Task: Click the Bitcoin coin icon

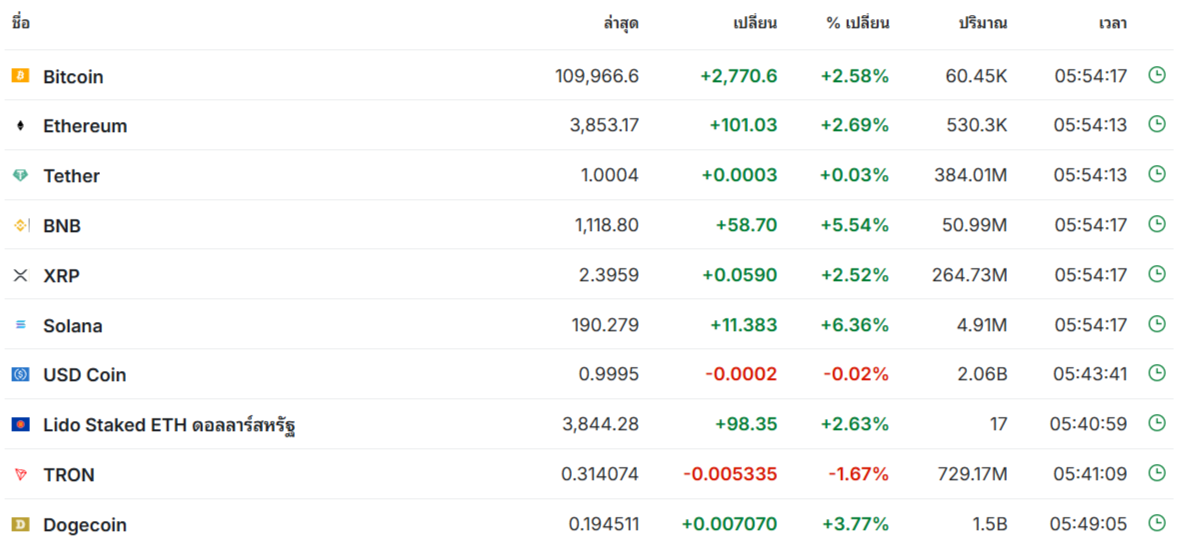Action: point(20,76)
